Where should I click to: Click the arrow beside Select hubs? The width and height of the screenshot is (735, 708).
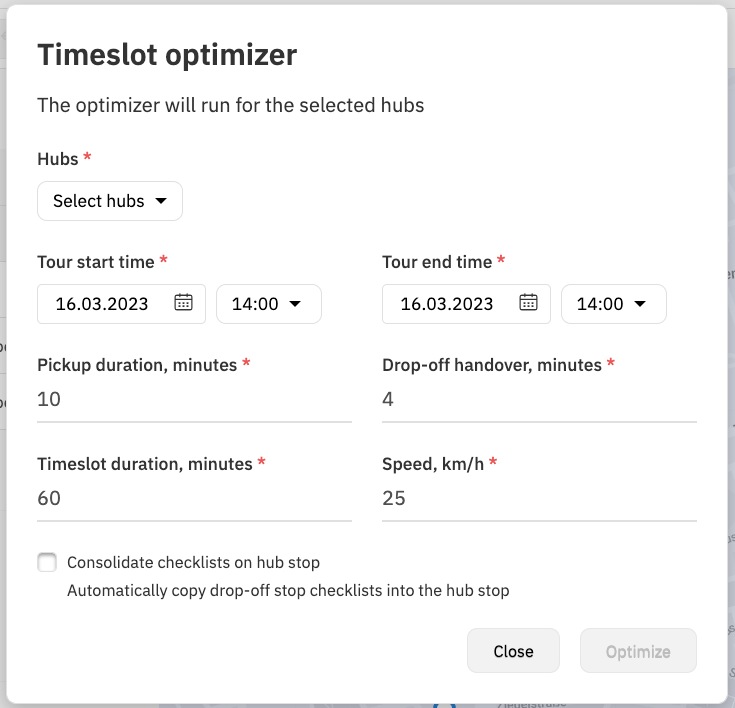click(161, 201)
